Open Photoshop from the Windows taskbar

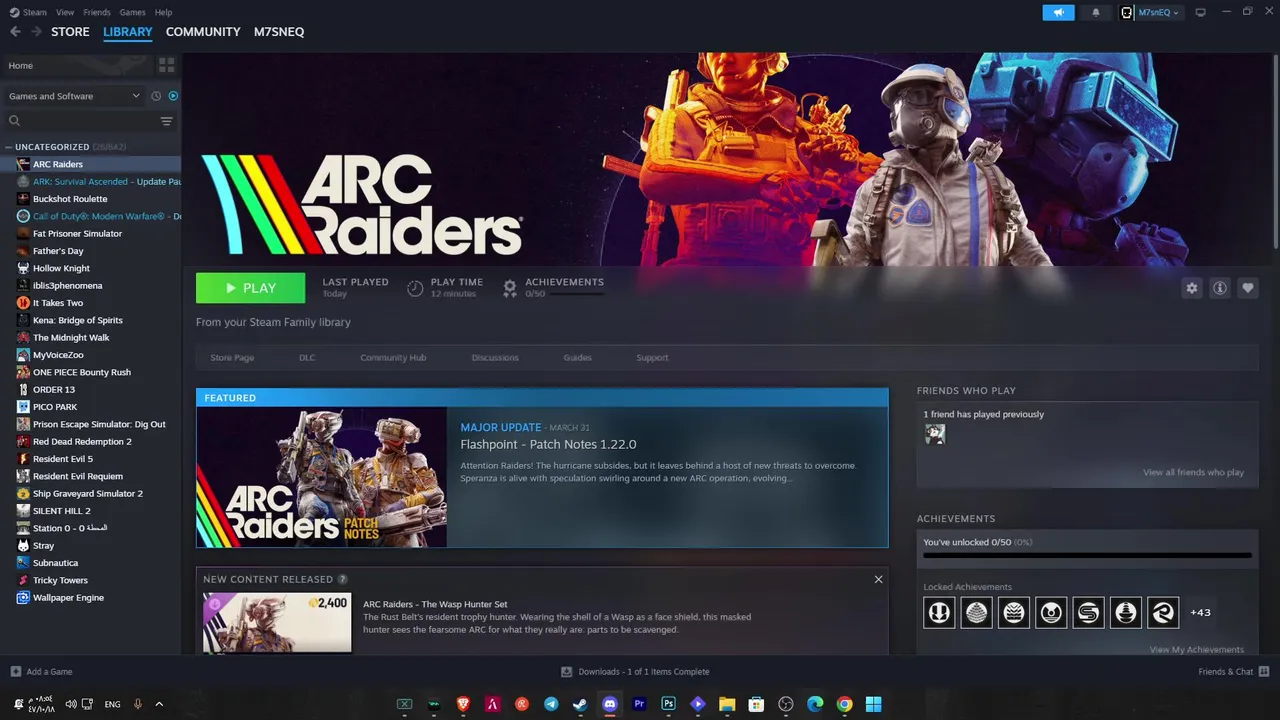click(668, 704)
